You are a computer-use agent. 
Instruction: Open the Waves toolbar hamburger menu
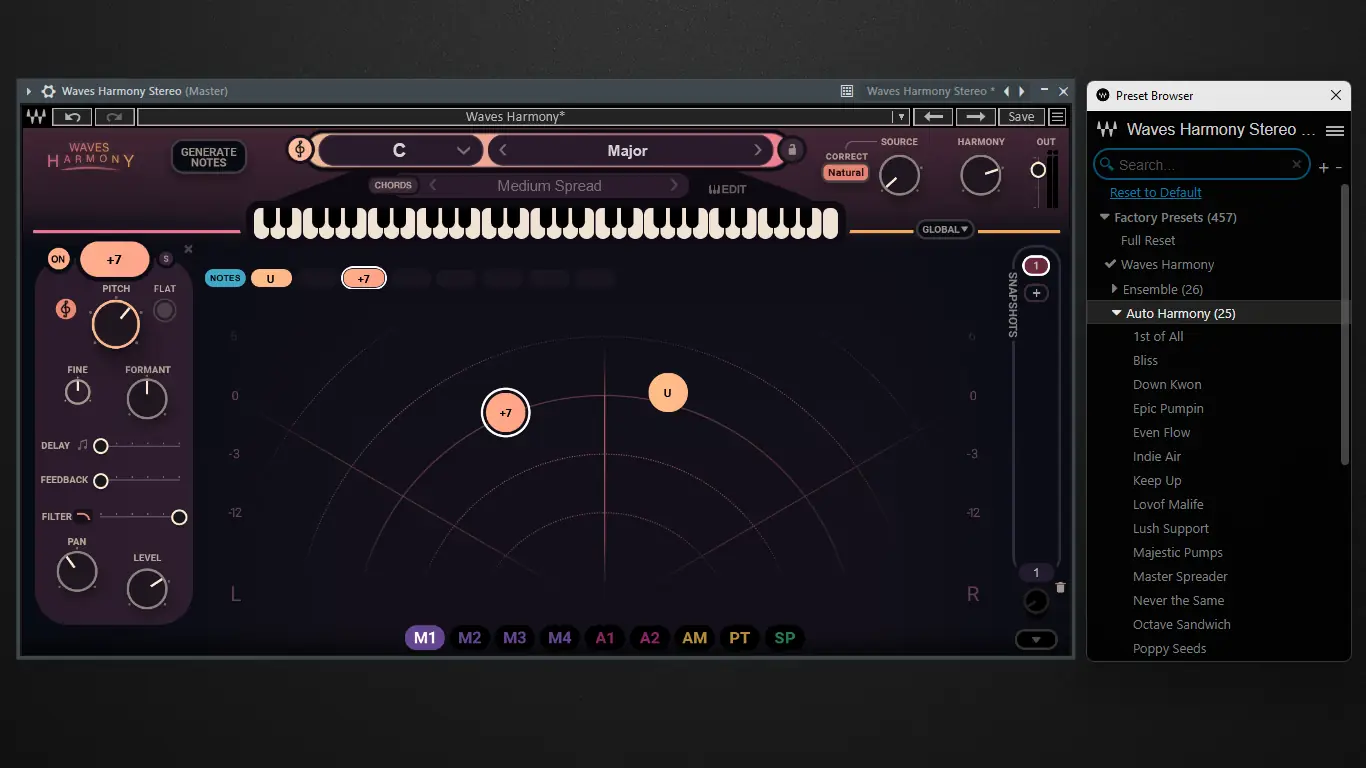point(1057,117)
